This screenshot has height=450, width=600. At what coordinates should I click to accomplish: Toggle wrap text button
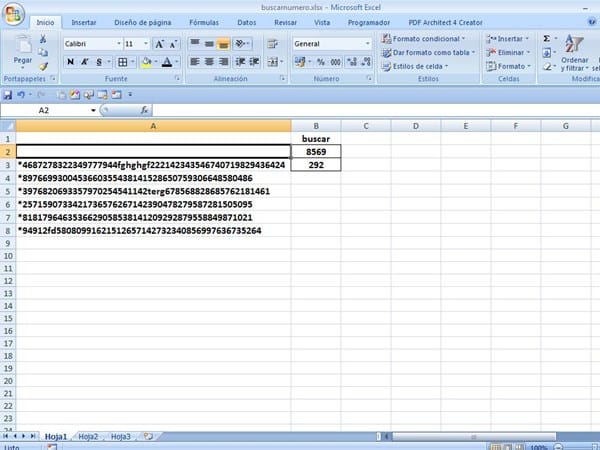[272, 44]
